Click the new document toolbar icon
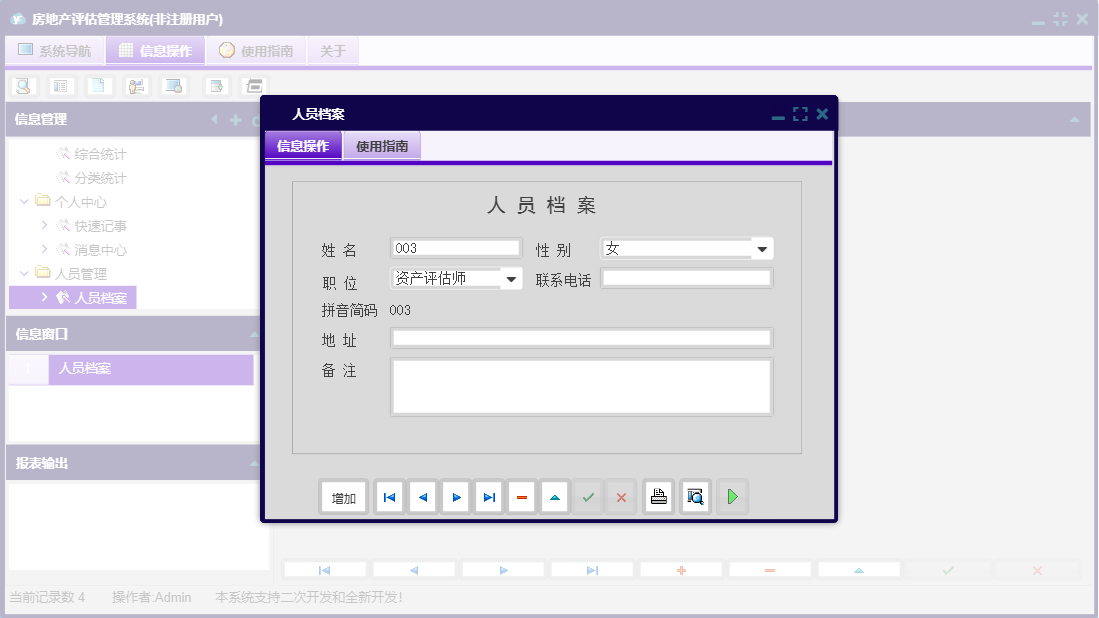This screenshot has width=1099, height=618. (98, 86)
